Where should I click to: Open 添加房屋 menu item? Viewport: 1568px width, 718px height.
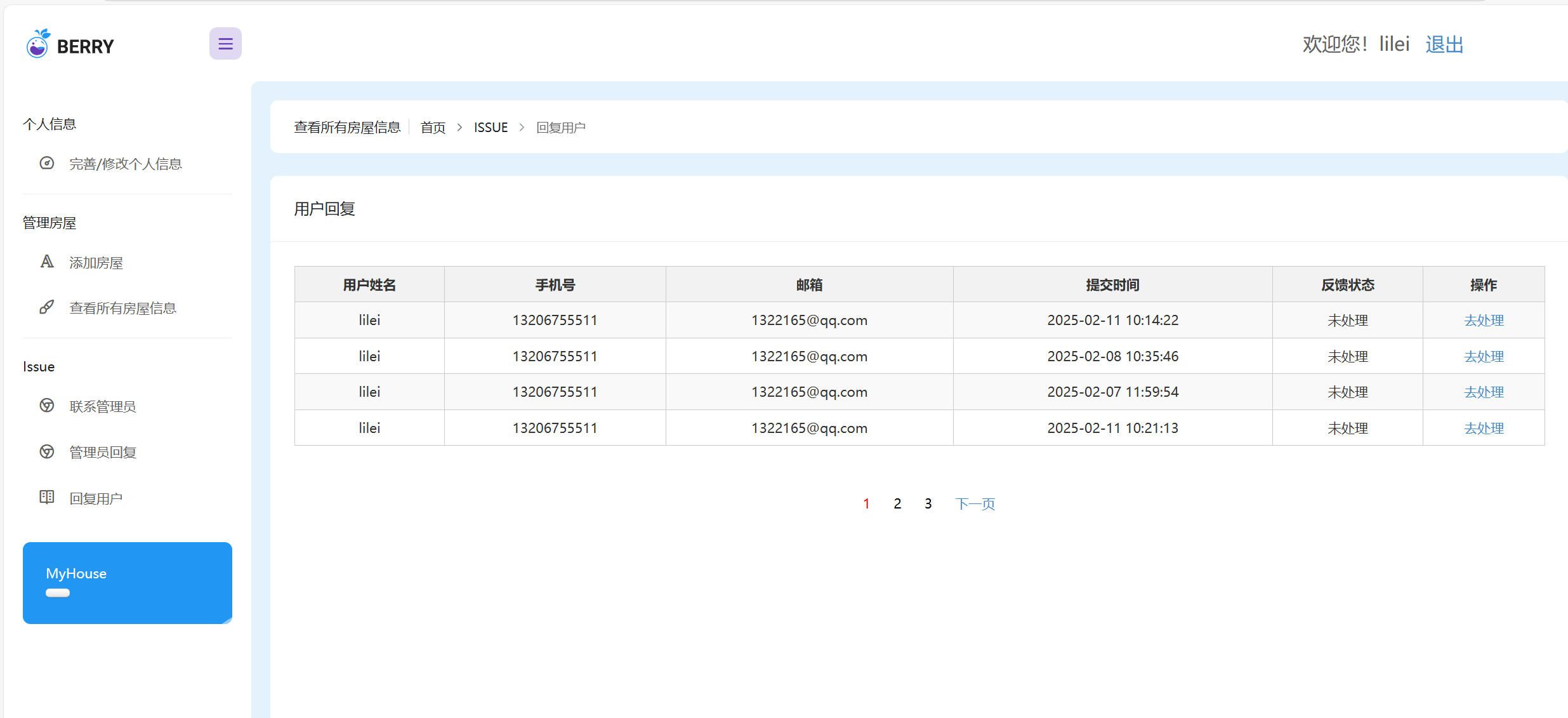click(96, 263)
